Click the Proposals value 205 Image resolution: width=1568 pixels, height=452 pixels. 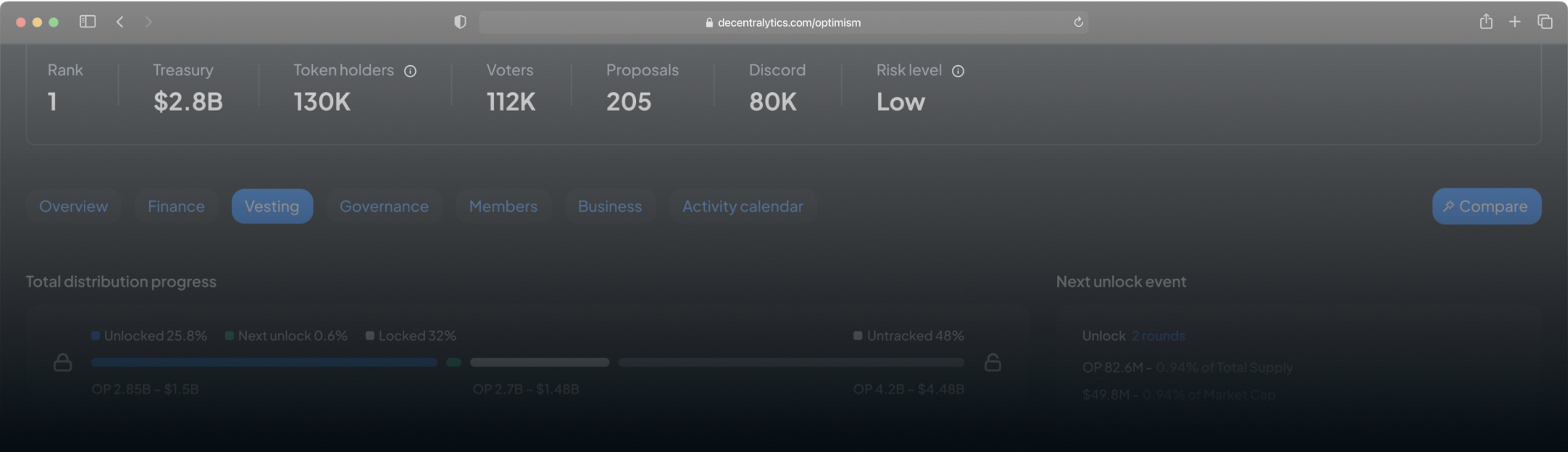pyautogui.click(x=629, y=102)
